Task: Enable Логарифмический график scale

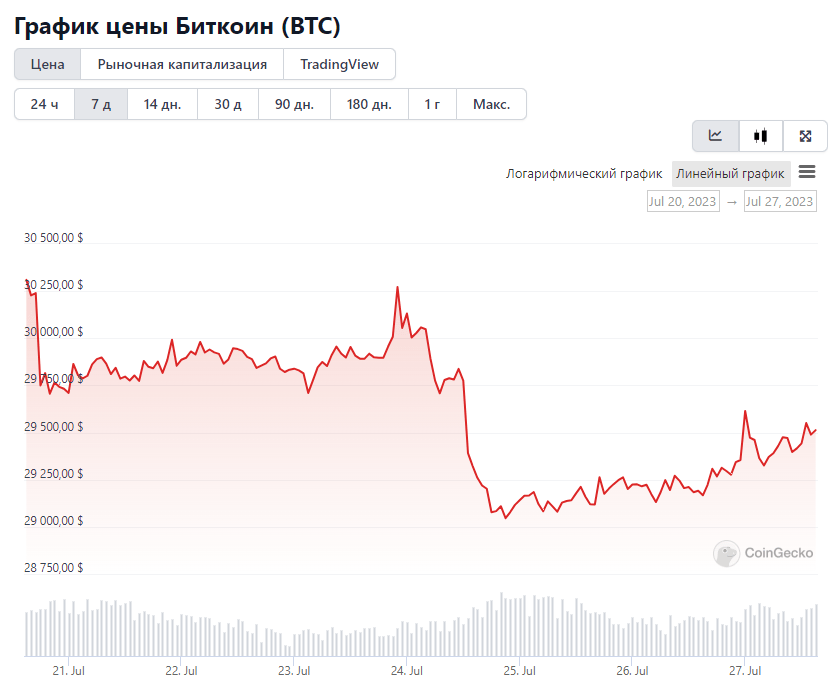Action: tap(584, 174)
